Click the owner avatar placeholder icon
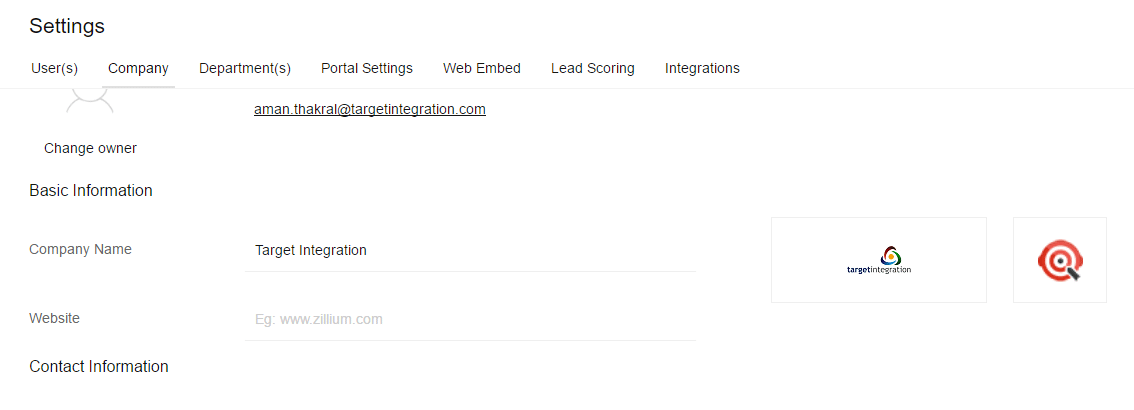Viewport: 1134px width, 410px height. coord(90,101)
